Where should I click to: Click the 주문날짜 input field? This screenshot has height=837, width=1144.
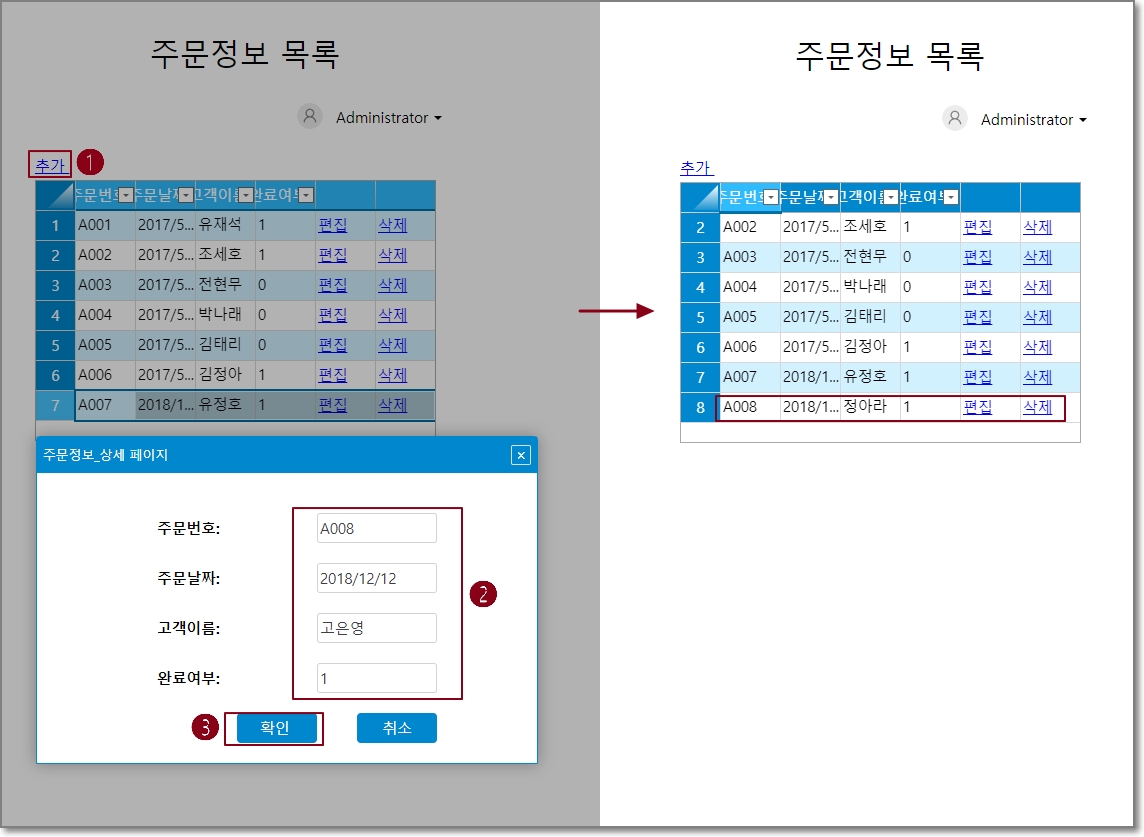click(x=377, y=578)
